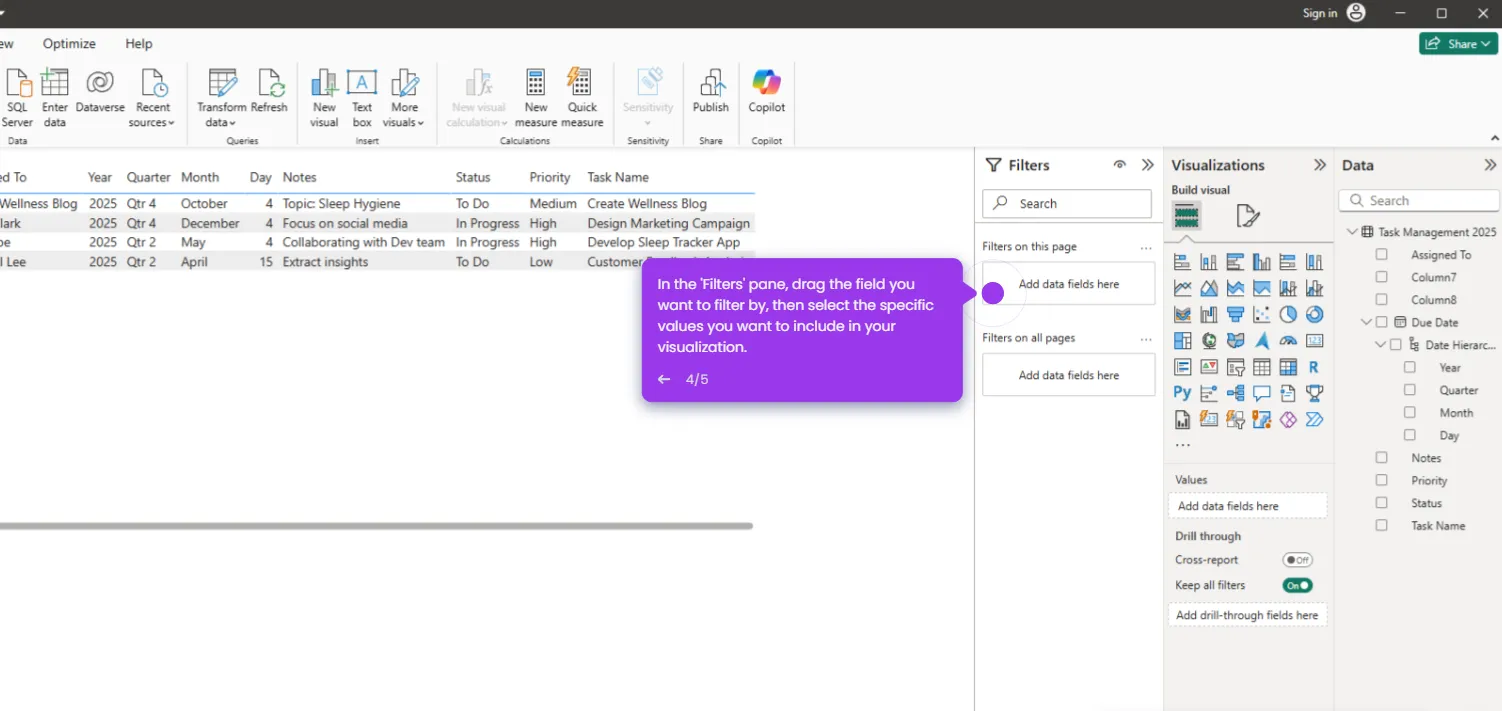Check the Task Name field checkbox
The image size is (1502, 711).
1382,525
